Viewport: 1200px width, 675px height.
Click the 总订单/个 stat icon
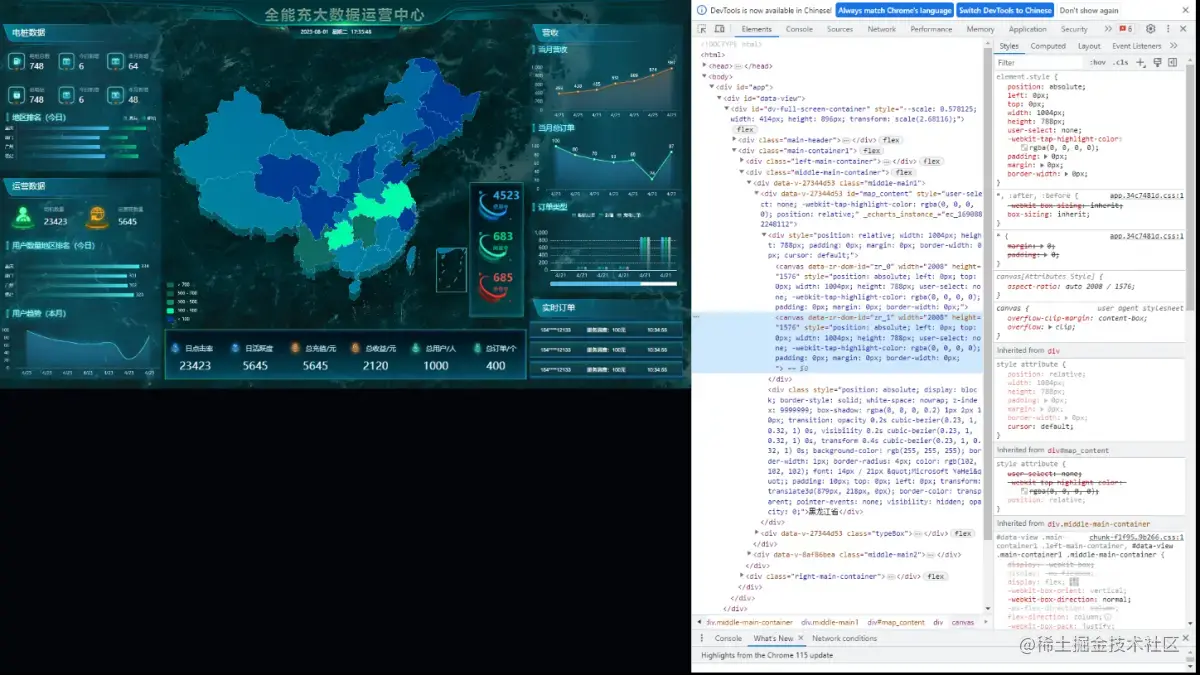pos(476,348)
